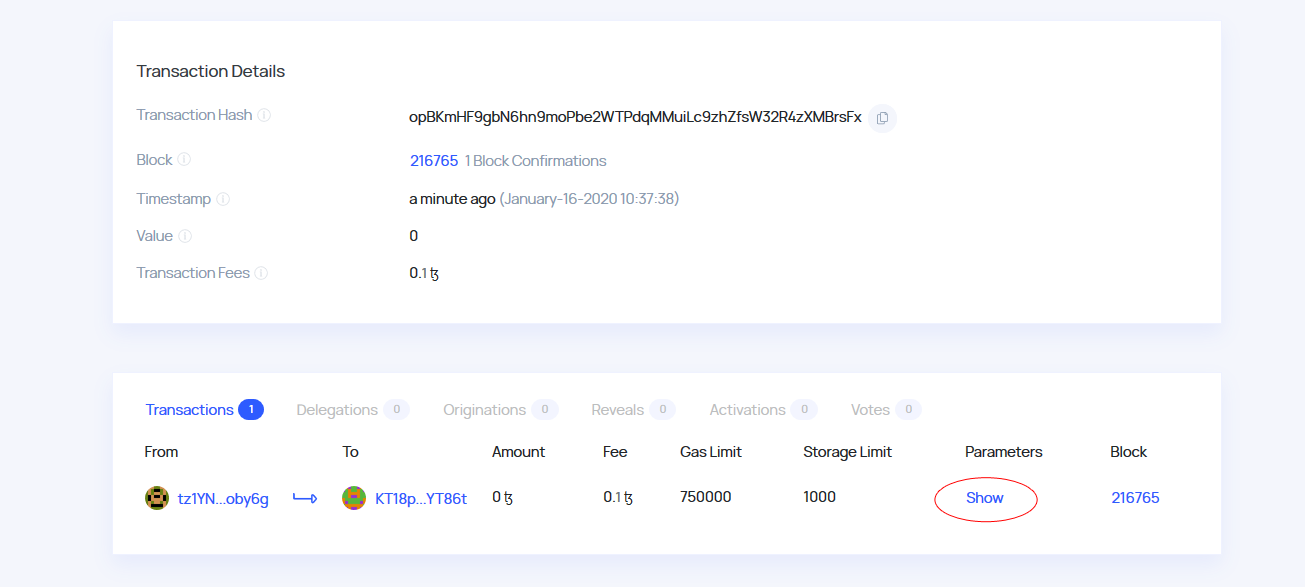
Task: View the Votes tab
Action: 870,410
